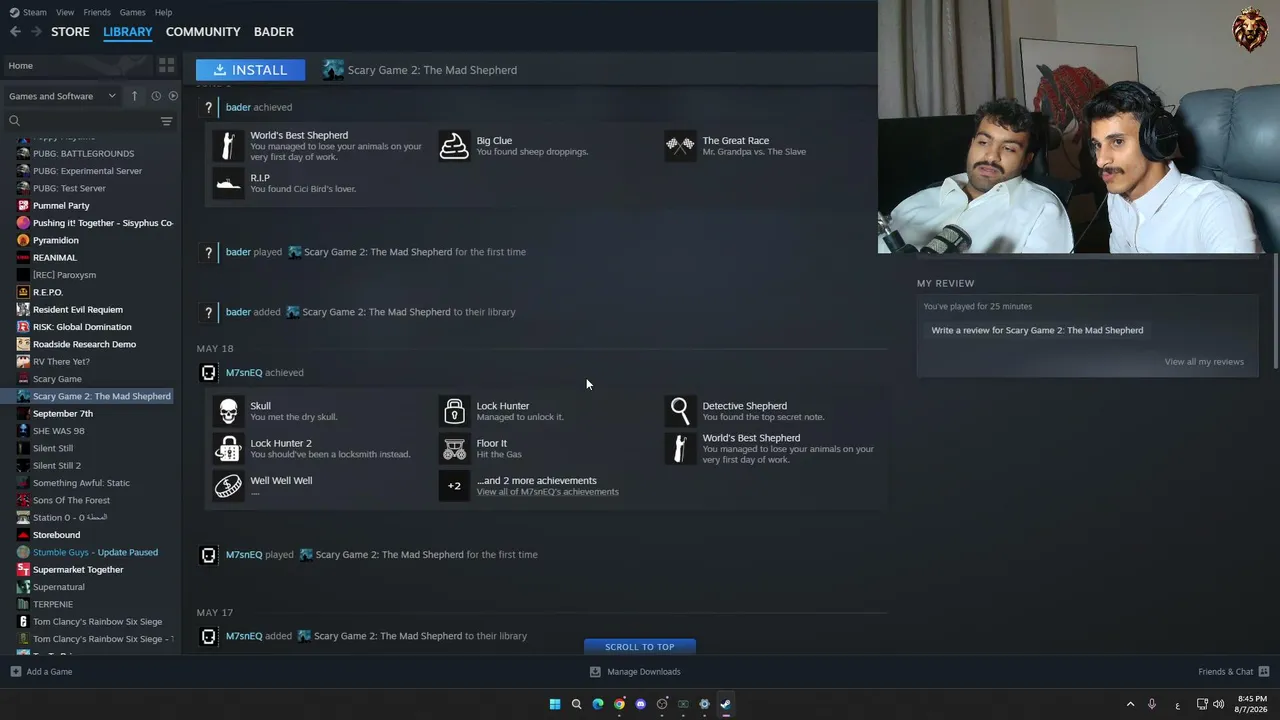Go back with the navigation arrow
This screenshot has height=720, width=1280.
tap(15, 32)
